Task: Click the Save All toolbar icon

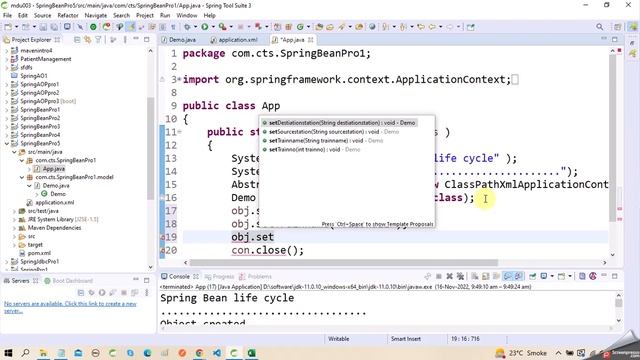Action: pos(54,27)
